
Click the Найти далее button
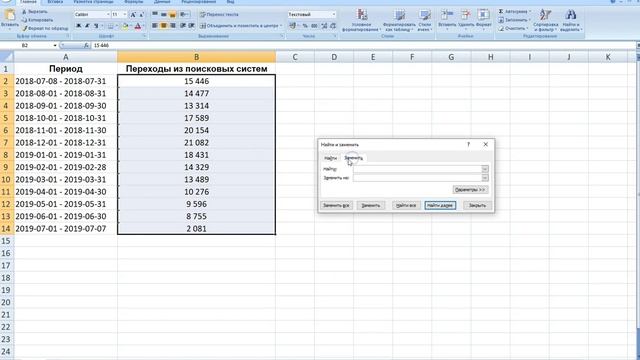click(x=440, y=205)
